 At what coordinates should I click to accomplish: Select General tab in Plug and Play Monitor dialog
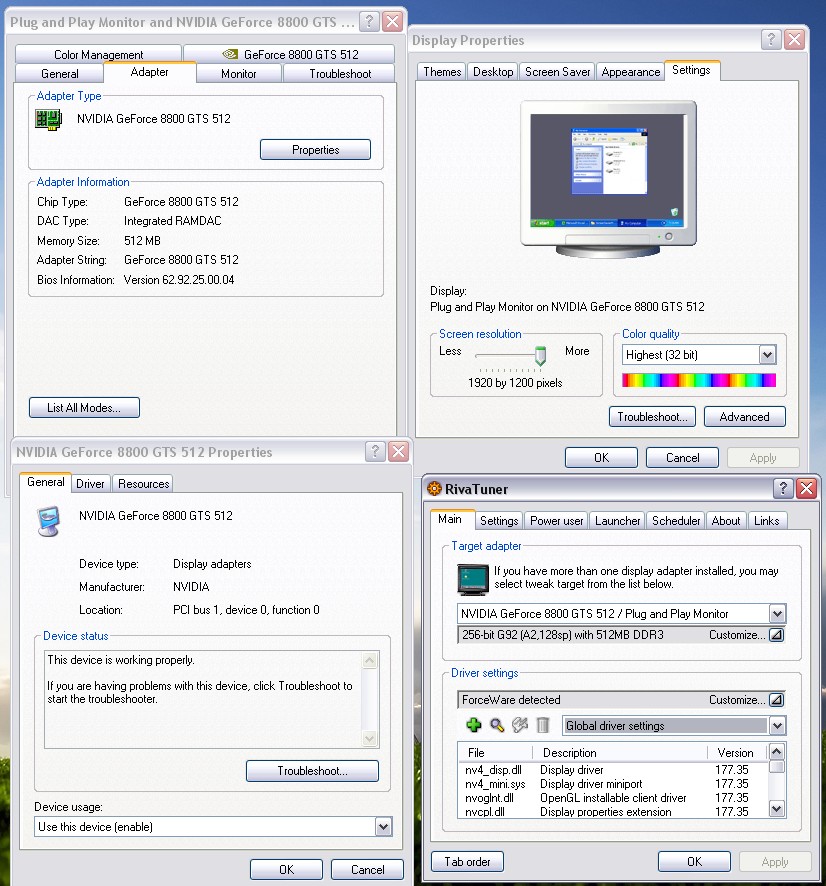[x=59, y=73]
